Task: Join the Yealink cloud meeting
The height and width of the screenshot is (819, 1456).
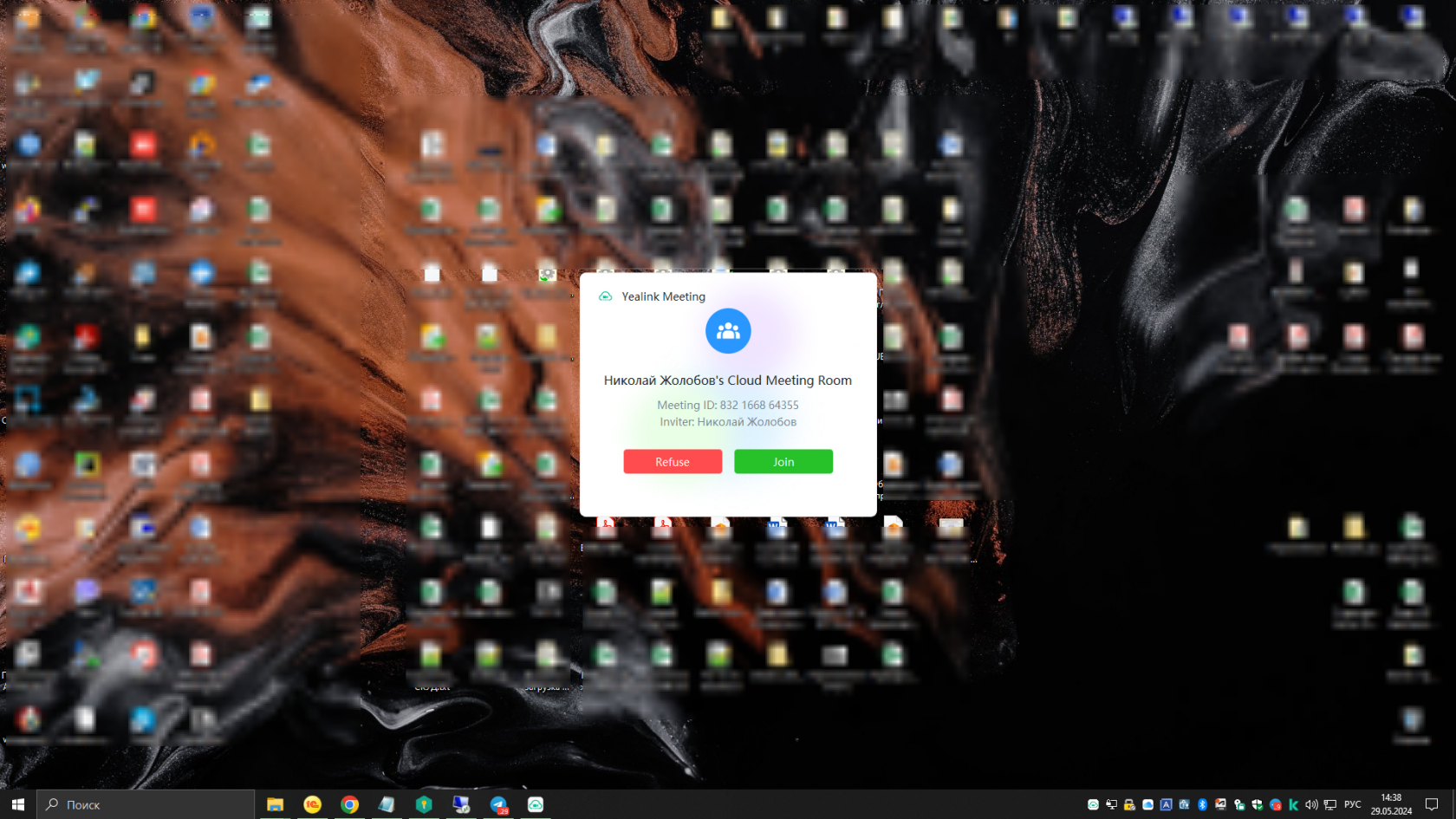Action: [783, 462]
